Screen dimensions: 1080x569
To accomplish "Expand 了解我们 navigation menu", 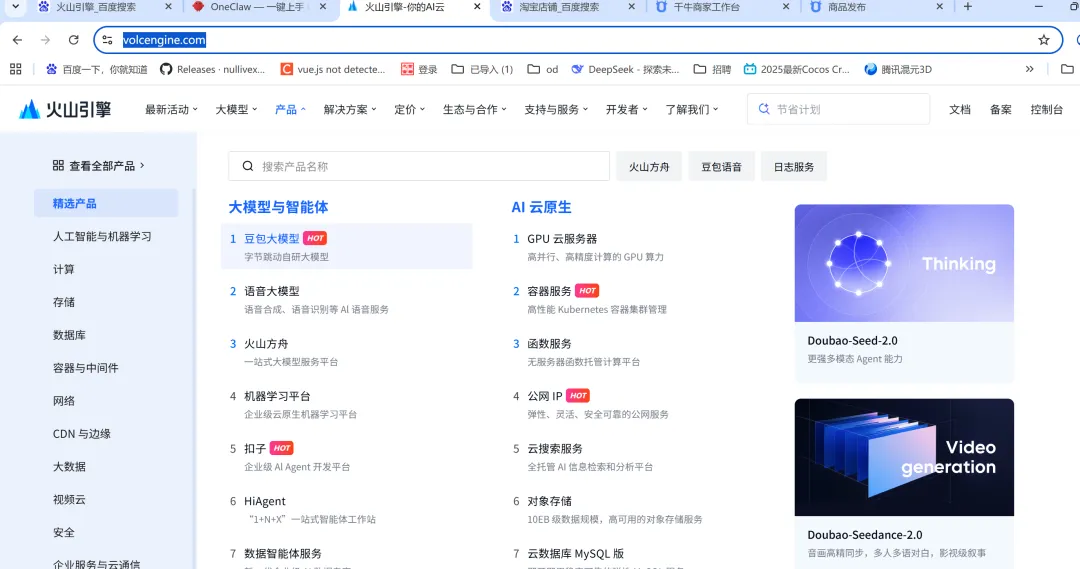I will click(692, 109).
